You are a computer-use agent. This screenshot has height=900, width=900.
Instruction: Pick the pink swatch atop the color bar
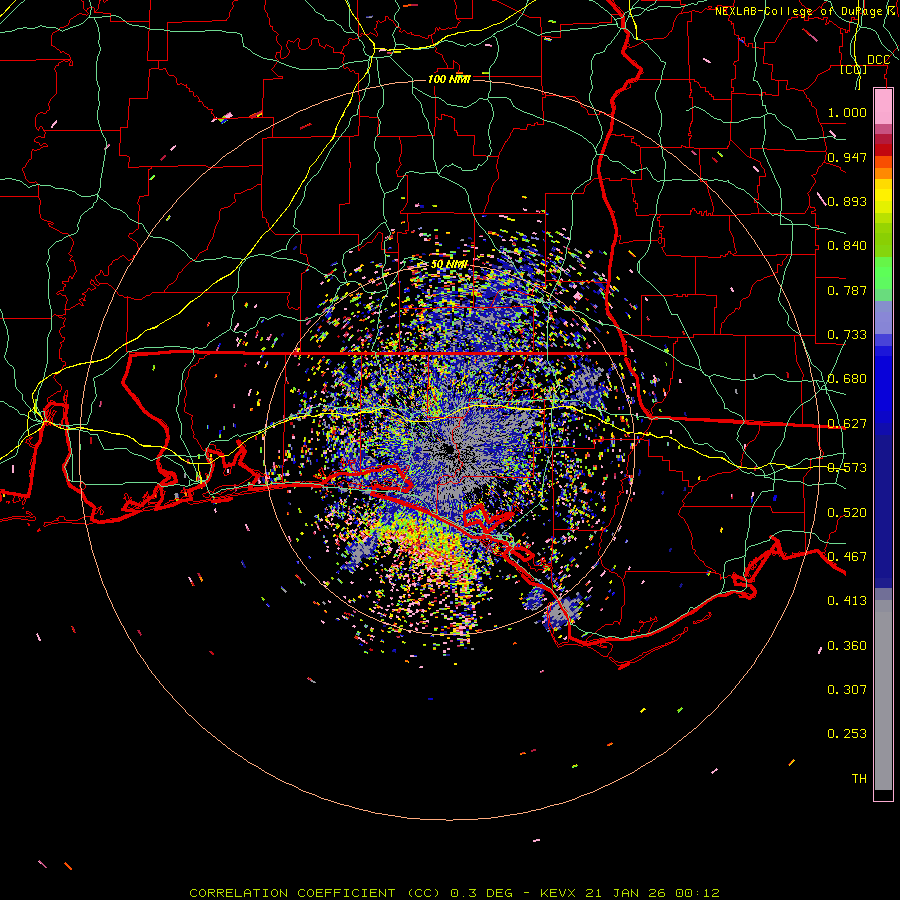883,106
